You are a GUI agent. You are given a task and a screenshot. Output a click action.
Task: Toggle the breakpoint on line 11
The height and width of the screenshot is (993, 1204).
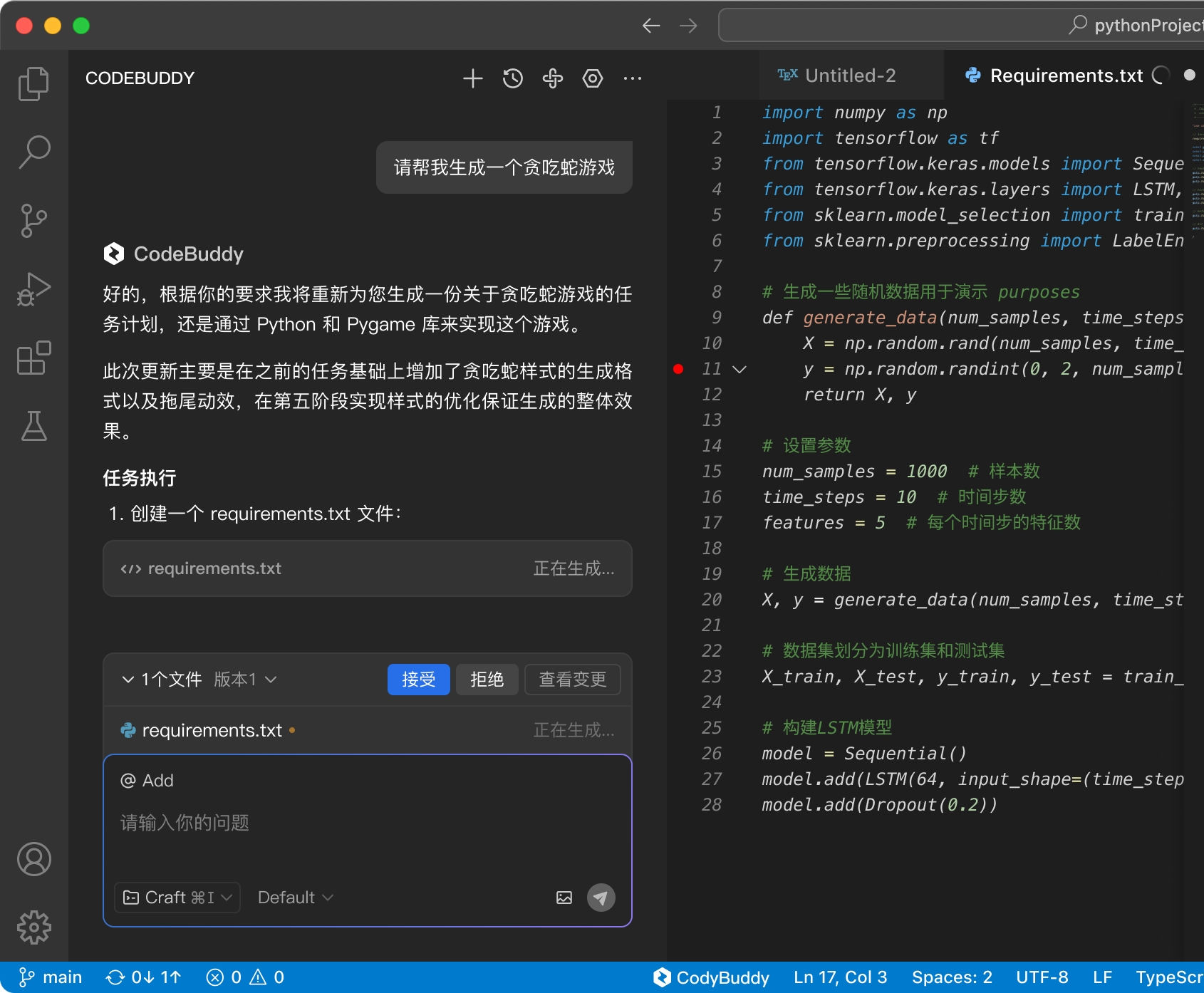[678, 369]
